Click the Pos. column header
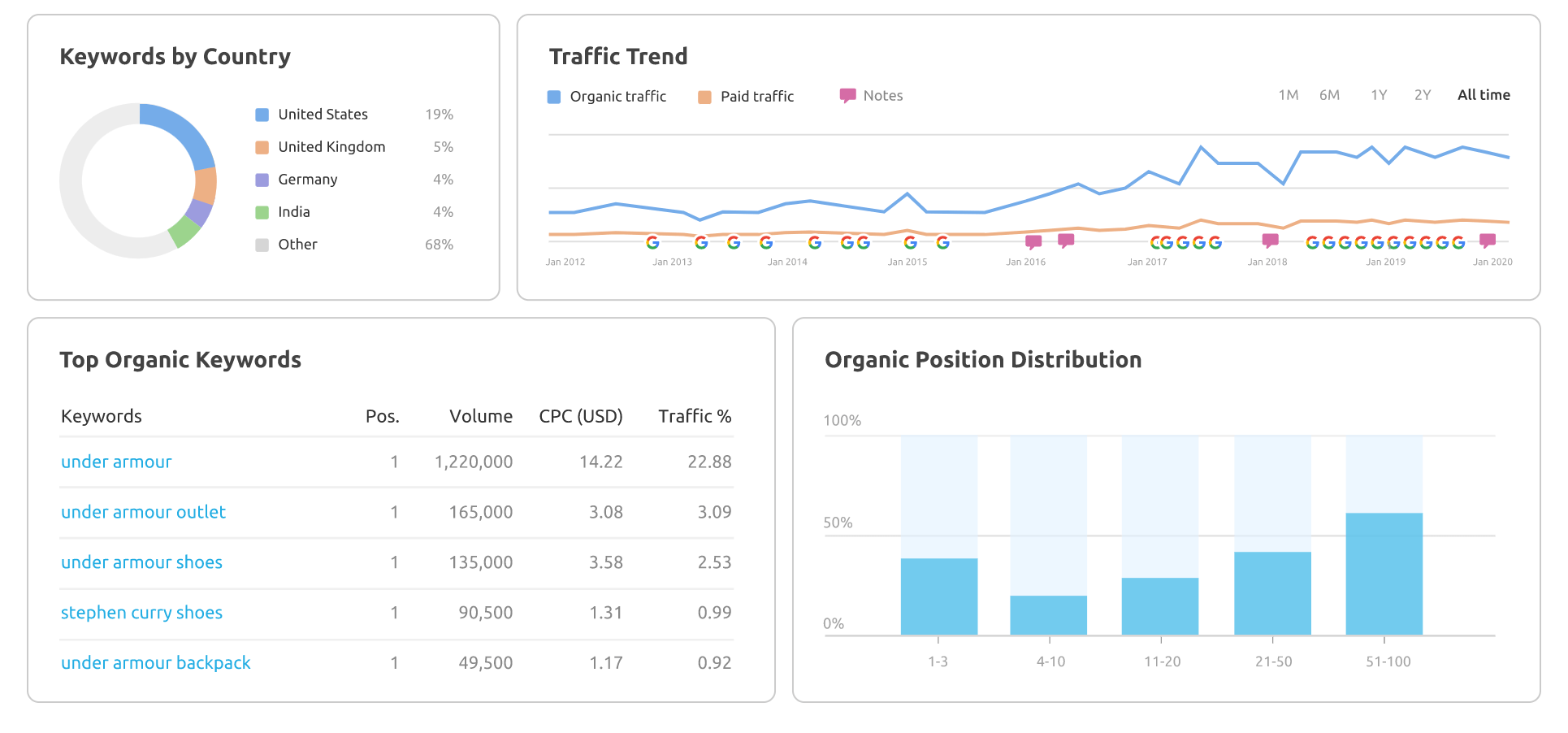This screenshot has height=733, width=1568. [x=383, y=416]
